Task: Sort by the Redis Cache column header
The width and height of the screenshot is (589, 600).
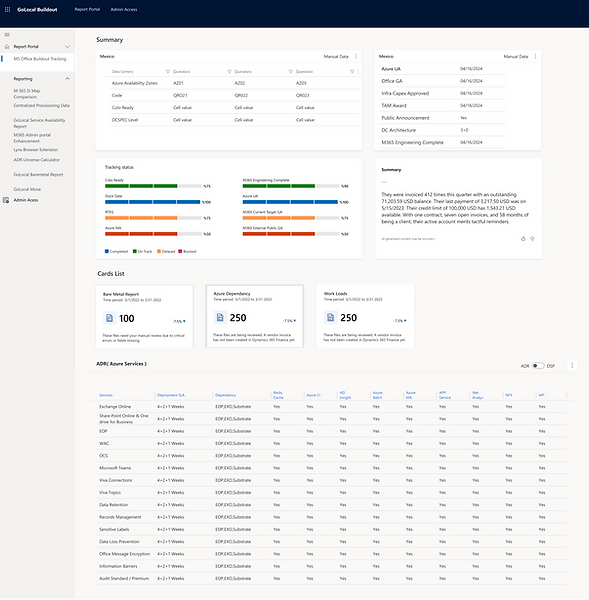Action: 278,395
